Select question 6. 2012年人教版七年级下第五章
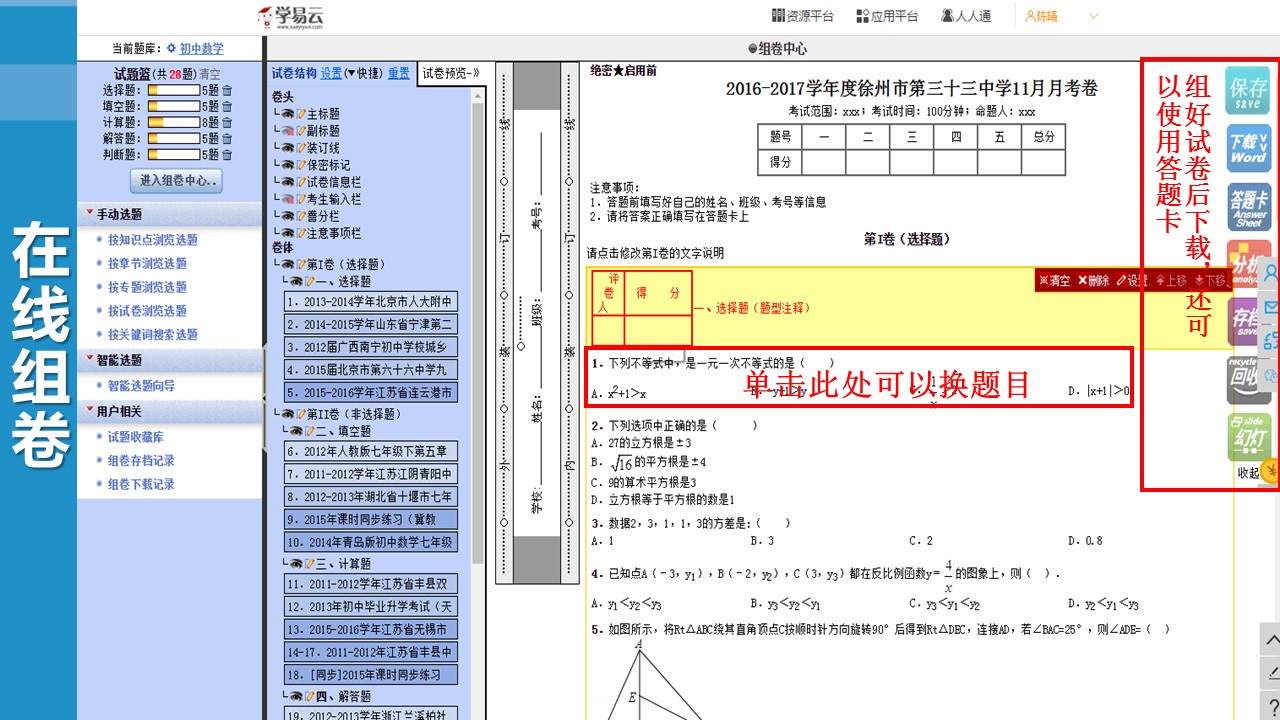 click(x=370, y=451)
